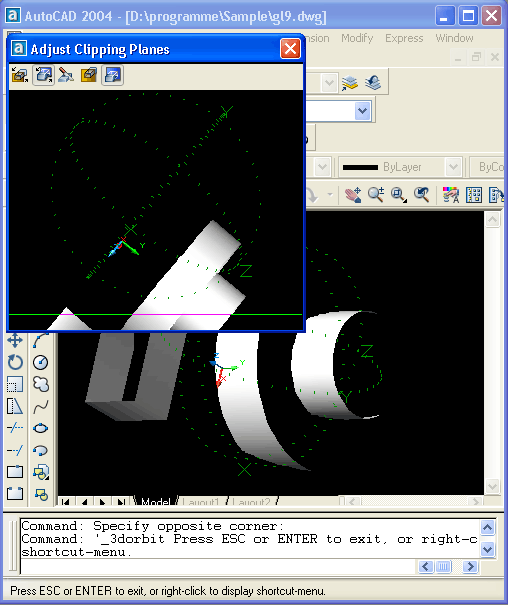This screenshot has height=605, width=508.
Task: Activate Zoom Realtime magnifier
Action: pos(376,194)
